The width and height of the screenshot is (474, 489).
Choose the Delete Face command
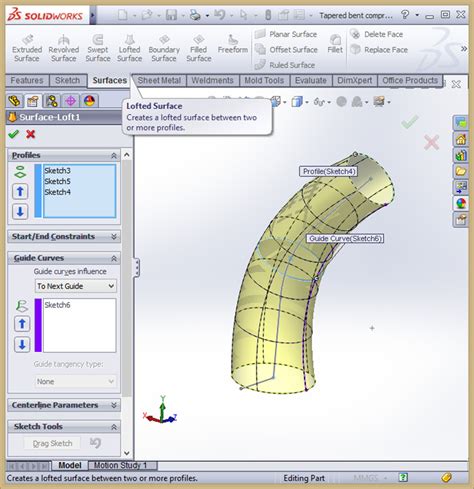(x=377, y=34)
